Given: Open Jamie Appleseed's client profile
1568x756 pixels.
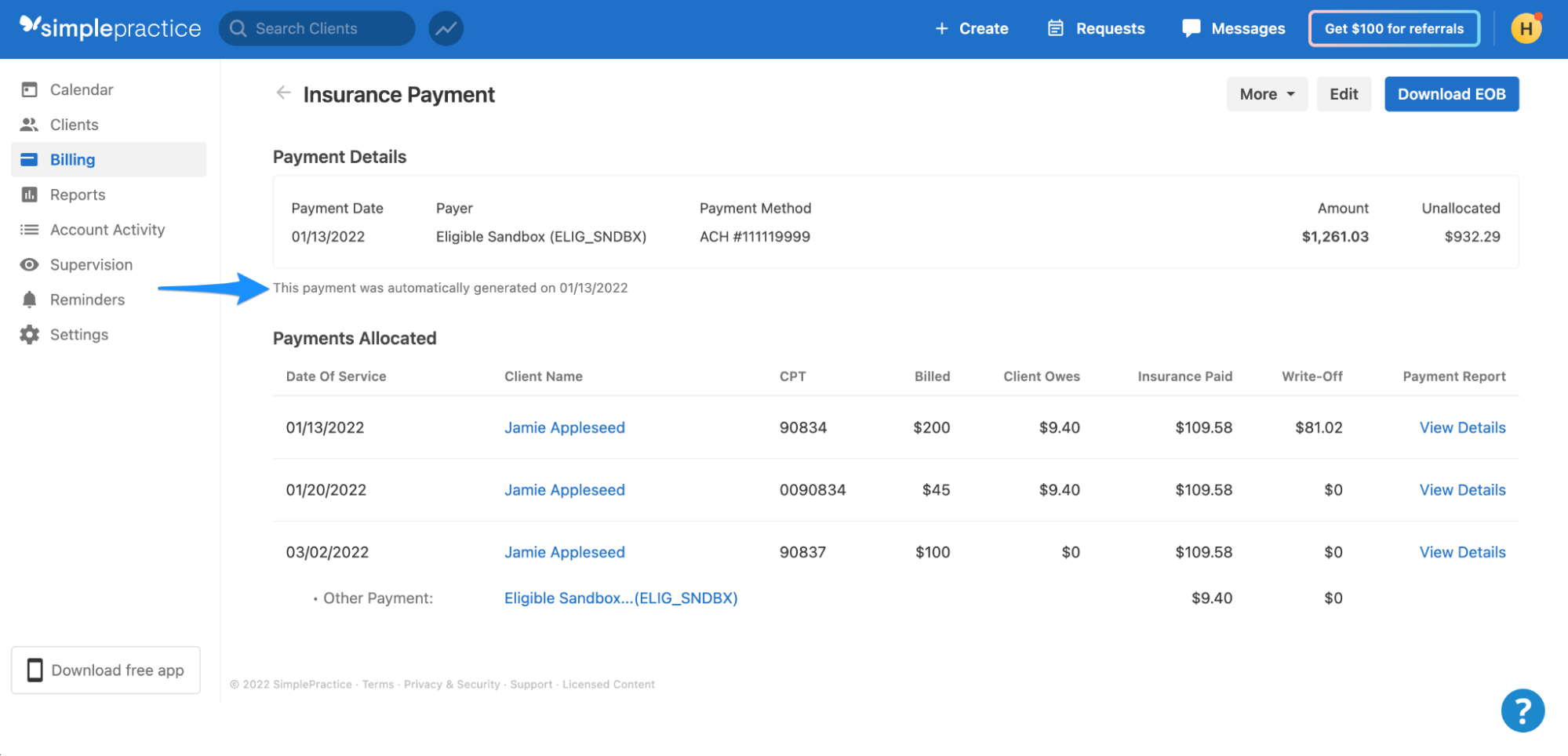Looking at the screenshot, I should pos(564,427).
